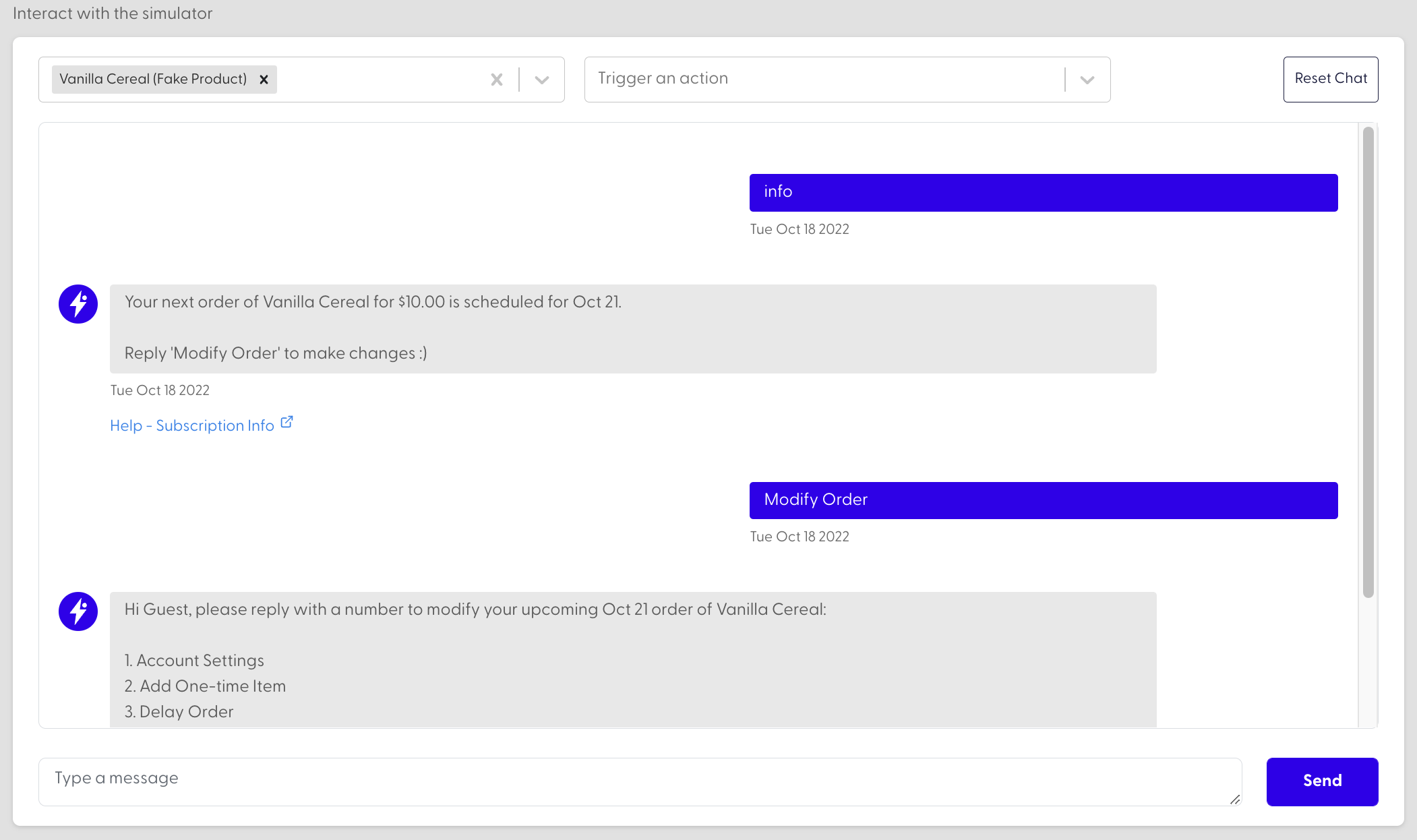
Task: Send the chat message
Action: (1322, 781)
